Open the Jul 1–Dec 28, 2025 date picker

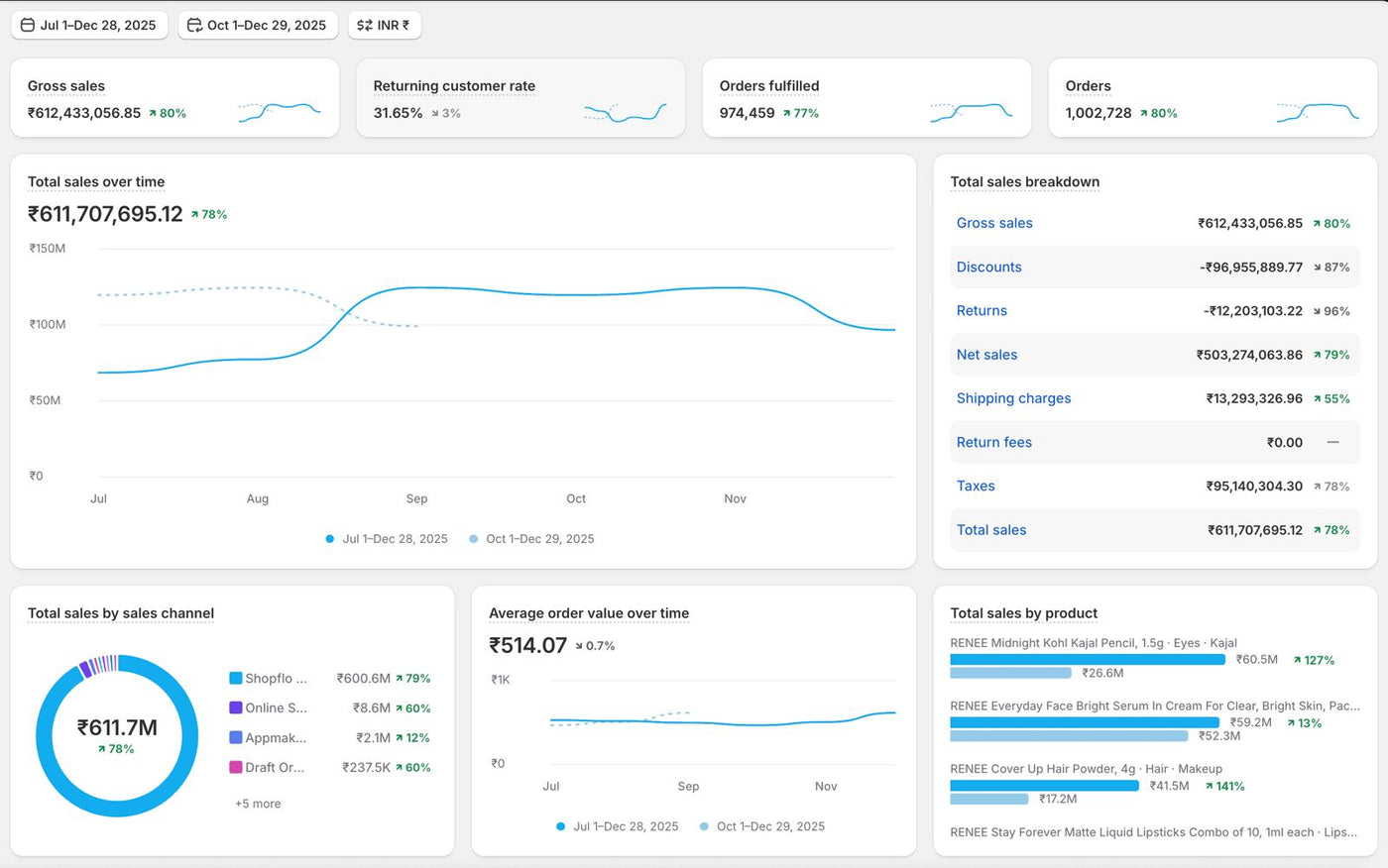(89, 25)
